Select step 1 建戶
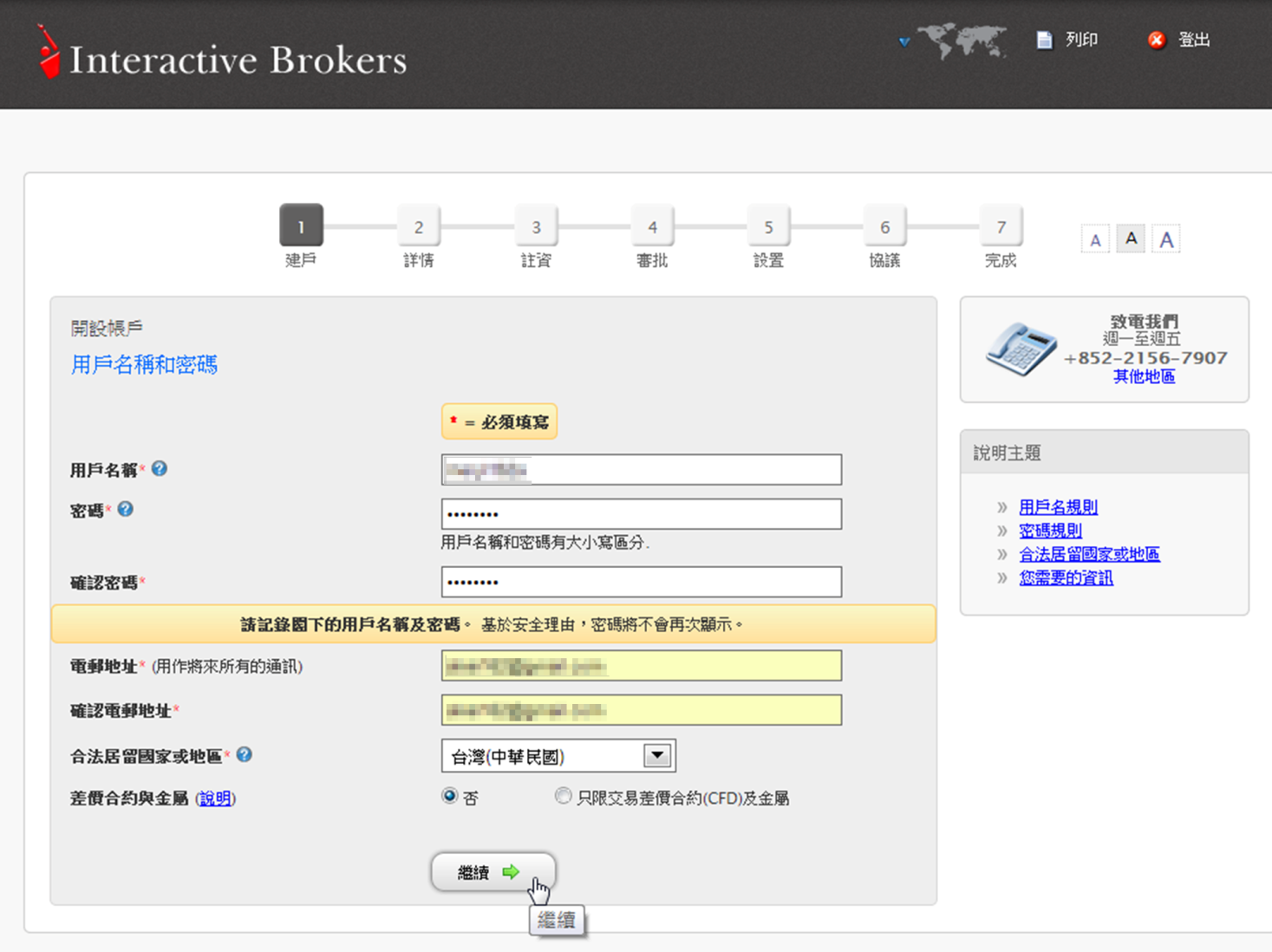The image size is (1272, 952). 301,225
